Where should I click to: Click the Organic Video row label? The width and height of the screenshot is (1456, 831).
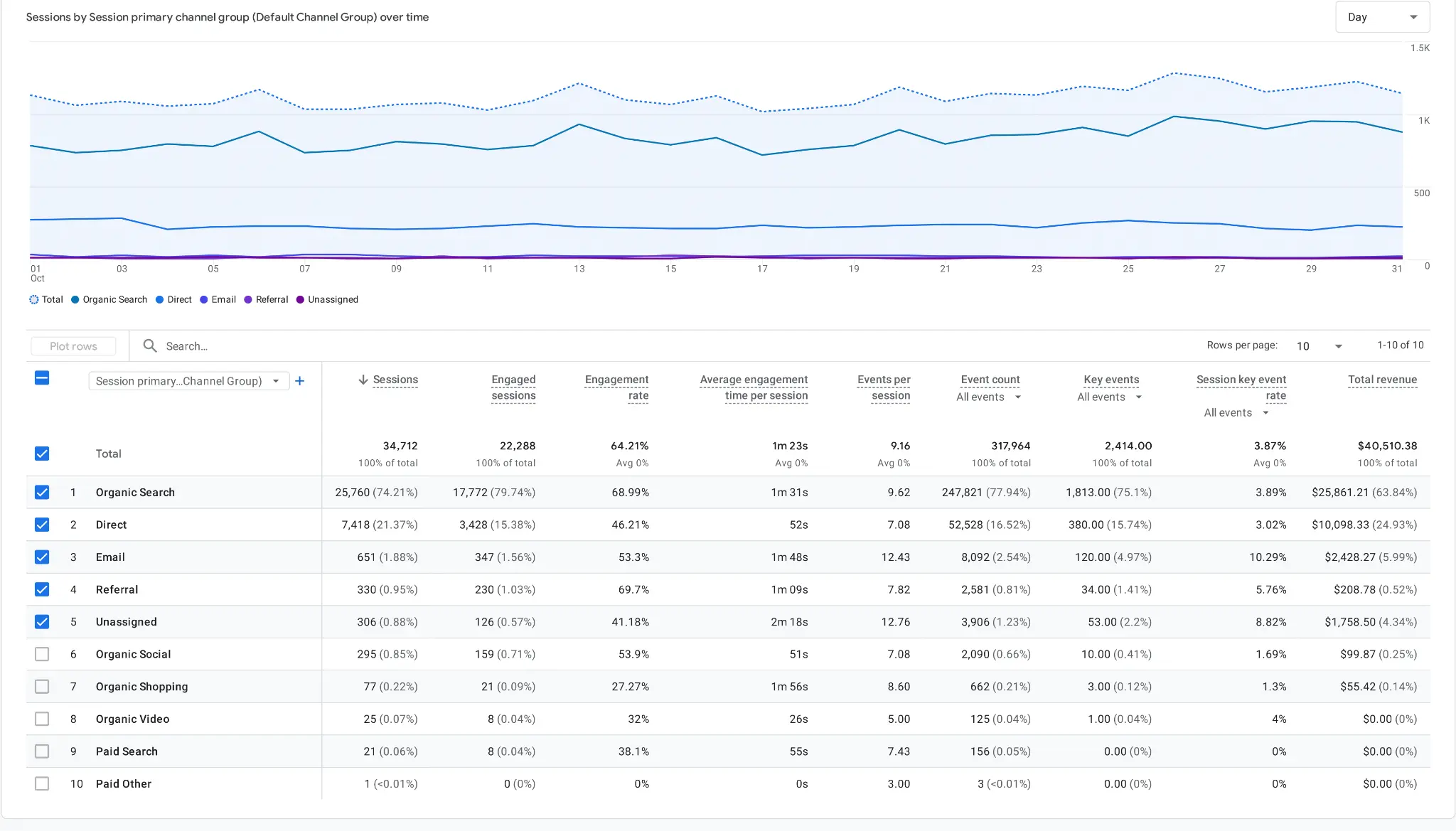[x=132, y=719]
